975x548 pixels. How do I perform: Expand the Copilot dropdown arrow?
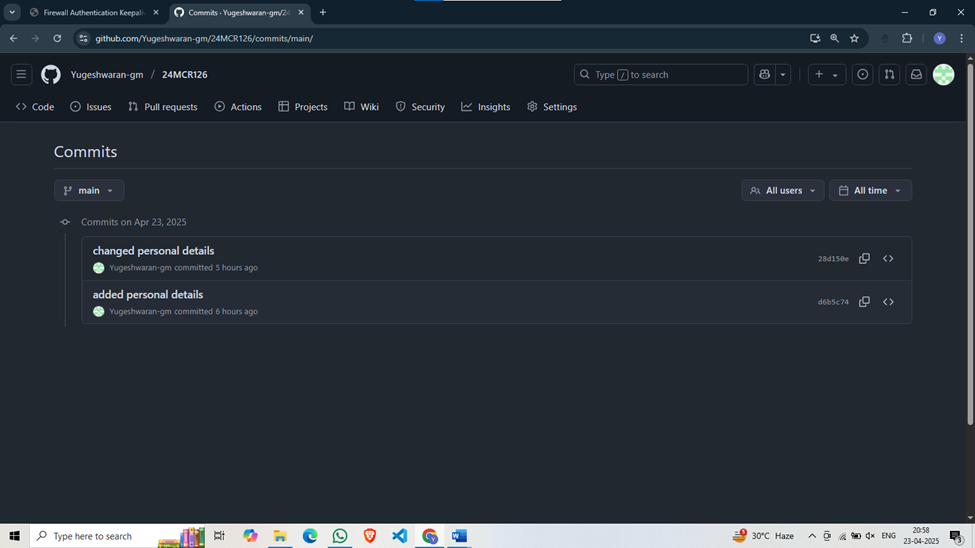783,75
